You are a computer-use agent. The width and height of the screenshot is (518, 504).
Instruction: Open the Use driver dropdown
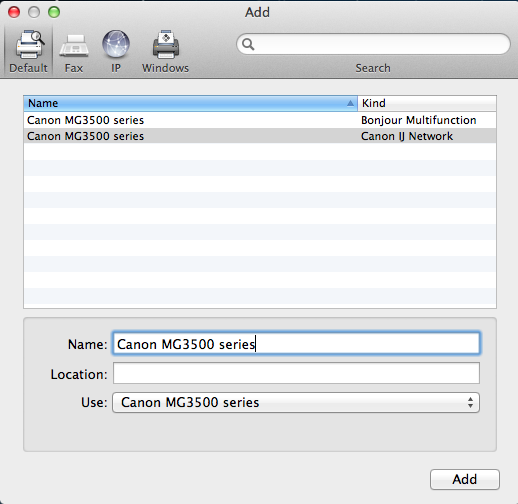point(296,403)
